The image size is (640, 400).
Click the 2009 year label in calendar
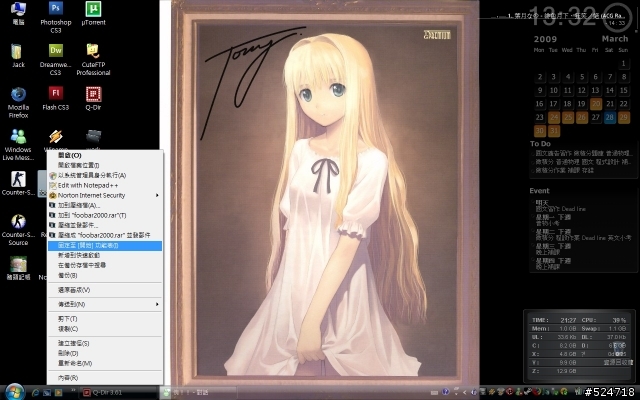click(545, 39)
